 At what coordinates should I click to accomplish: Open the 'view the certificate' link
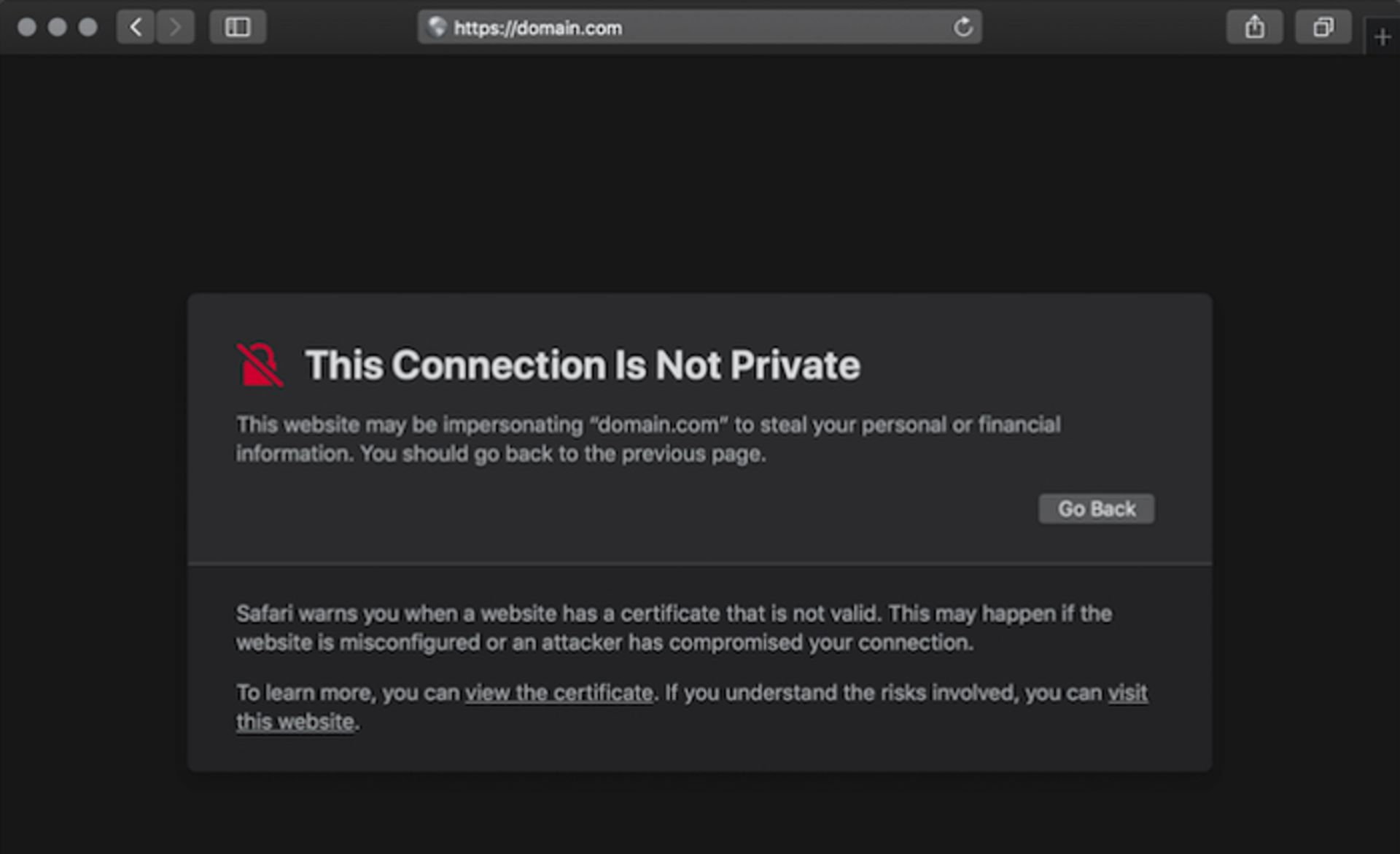click(x=559, y=693)
